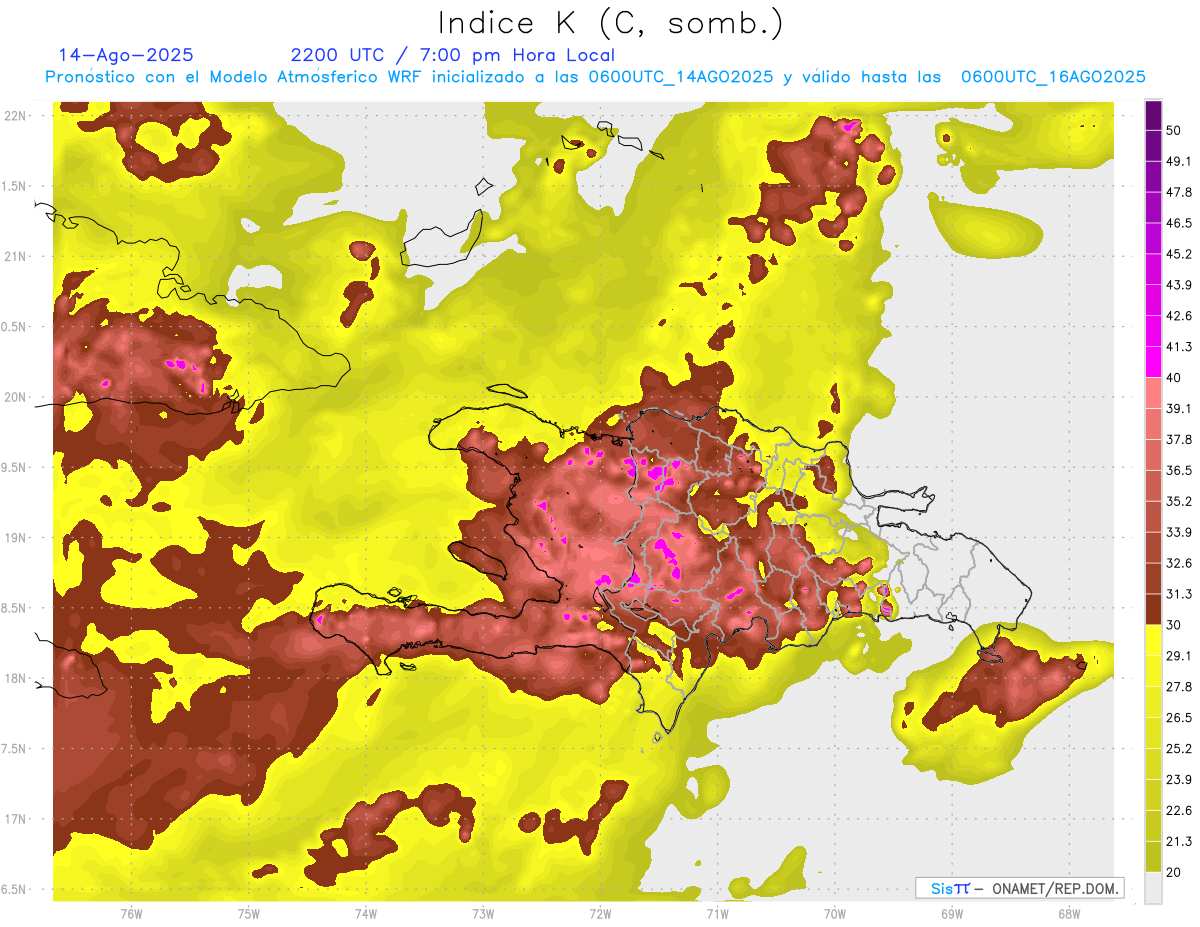Click the colorbar value '37.8'
Viewport: 1200px width, 927px height.
(x=1179, y=439)
